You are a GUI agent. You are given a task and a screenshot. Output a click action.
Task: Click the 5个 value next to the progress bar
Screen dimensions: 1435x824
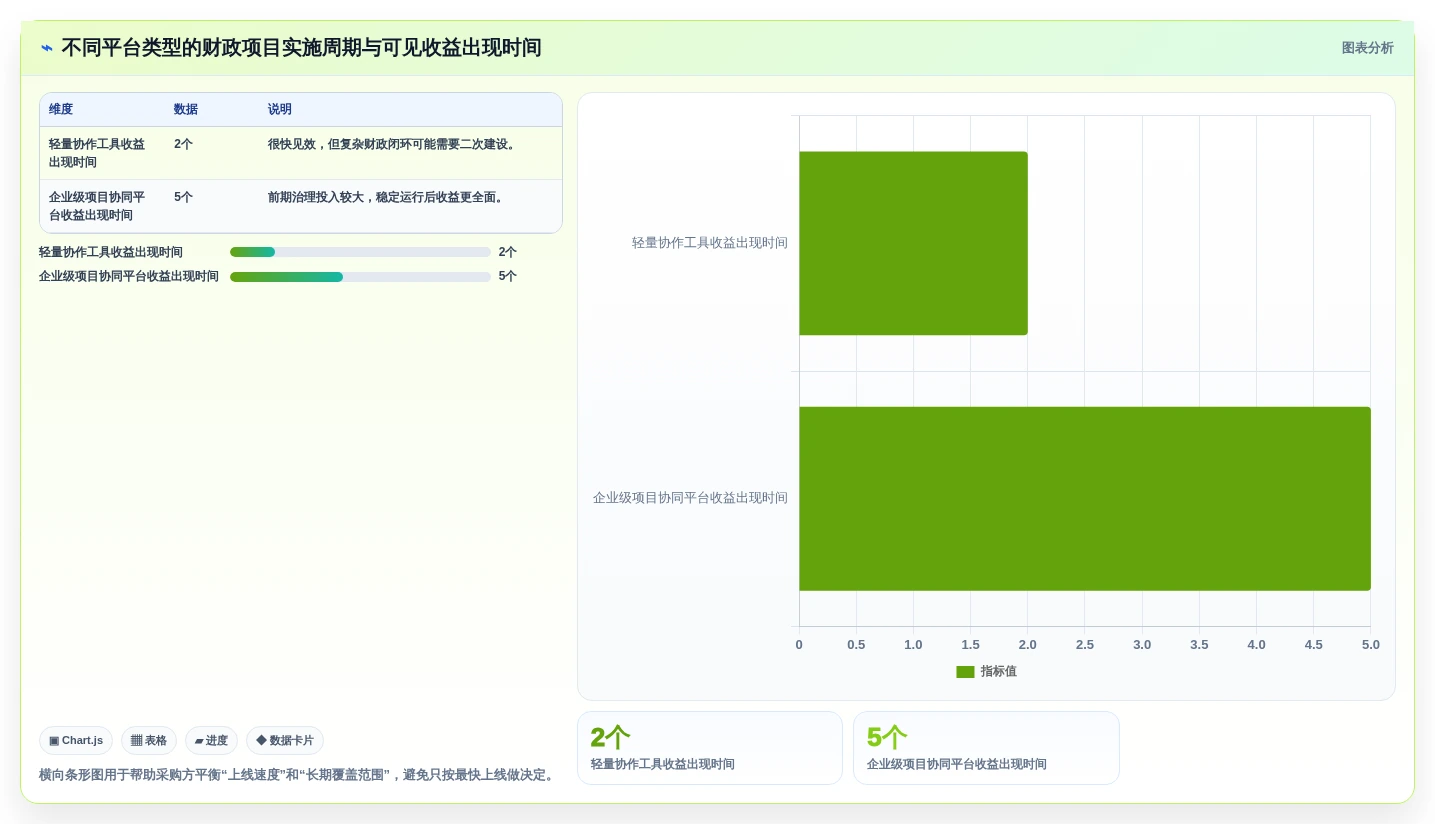[x=508, y=276]
